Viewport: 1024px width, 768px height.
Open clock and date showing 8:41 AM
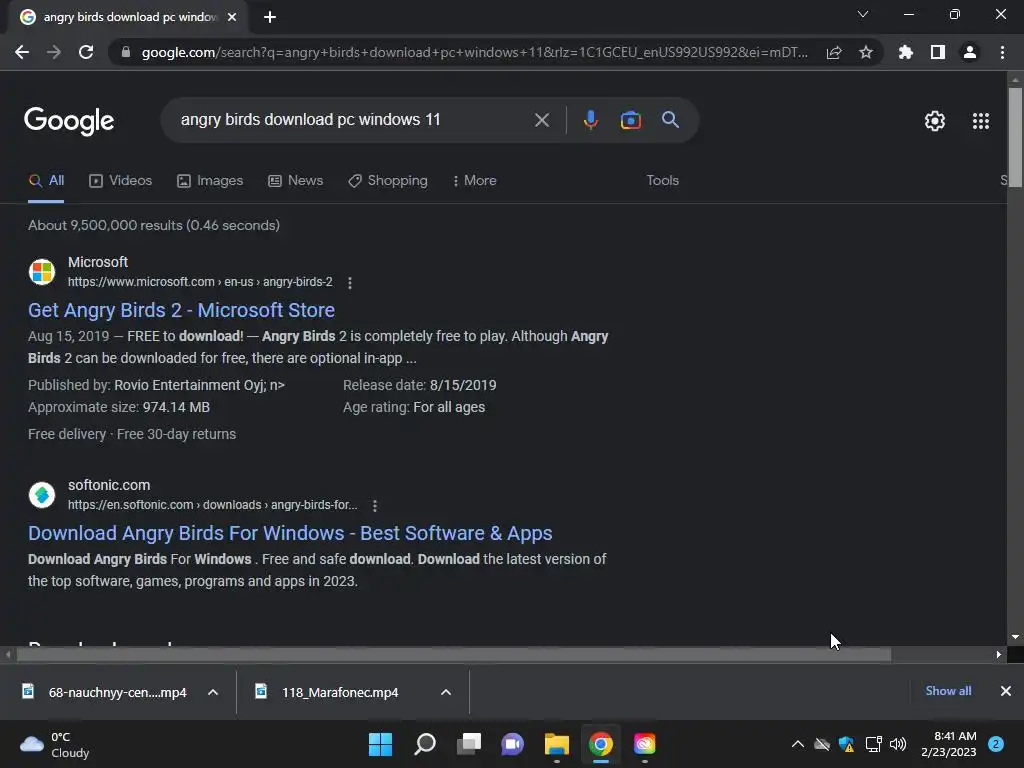(948, 744)
